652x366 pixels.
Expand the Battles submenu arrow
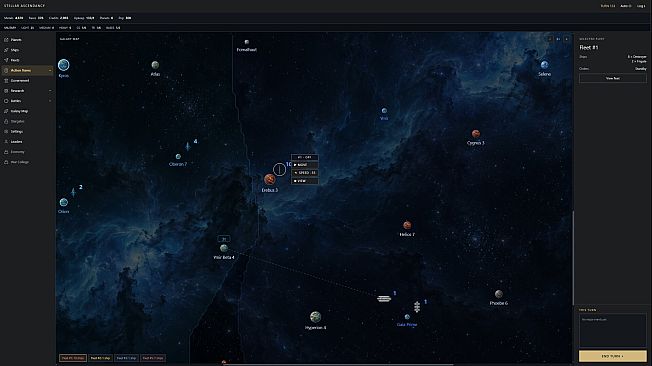click(50, 101)
